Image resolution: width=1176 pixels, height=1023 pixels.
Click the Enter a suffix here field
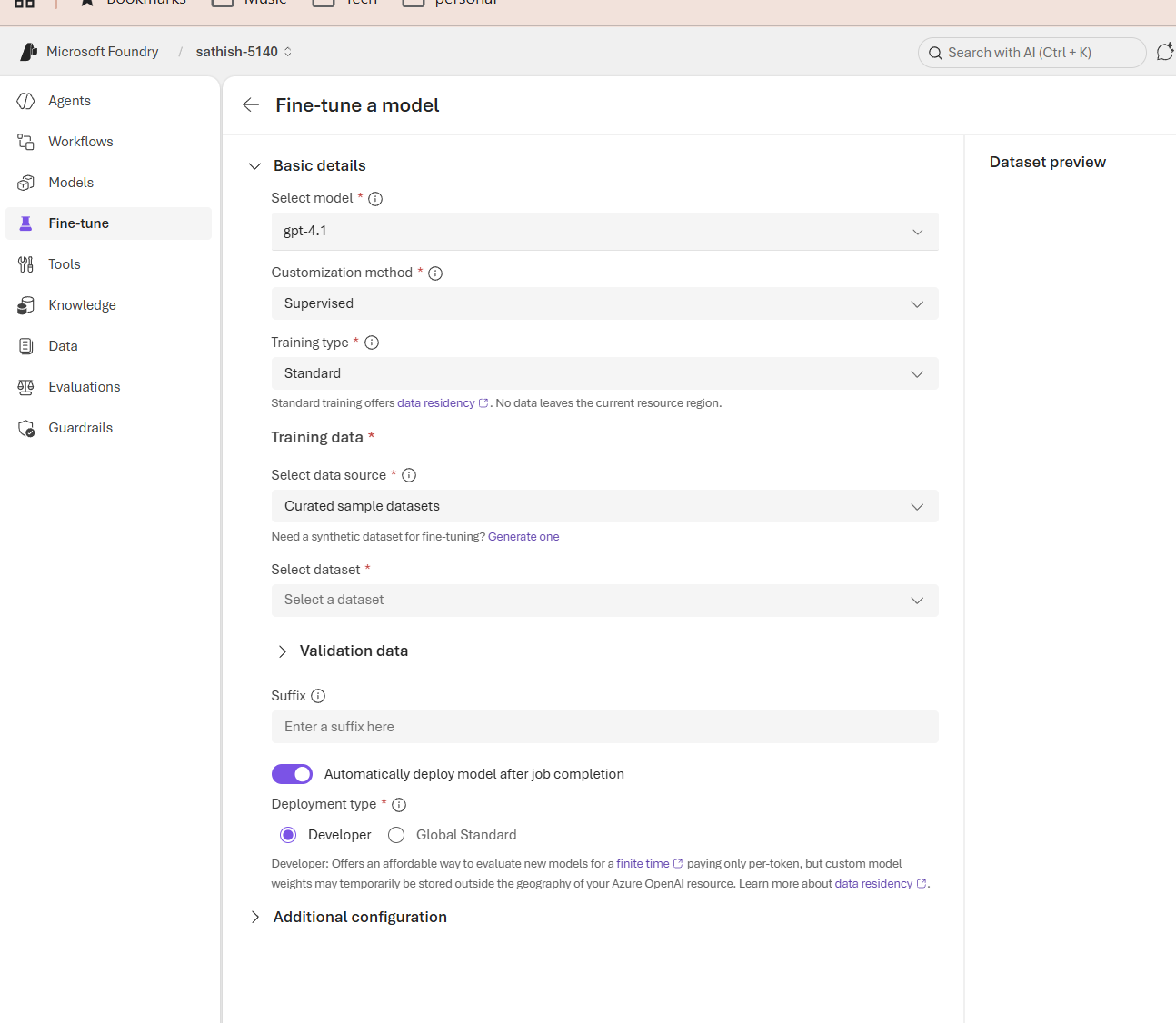(x=604, y=727)
